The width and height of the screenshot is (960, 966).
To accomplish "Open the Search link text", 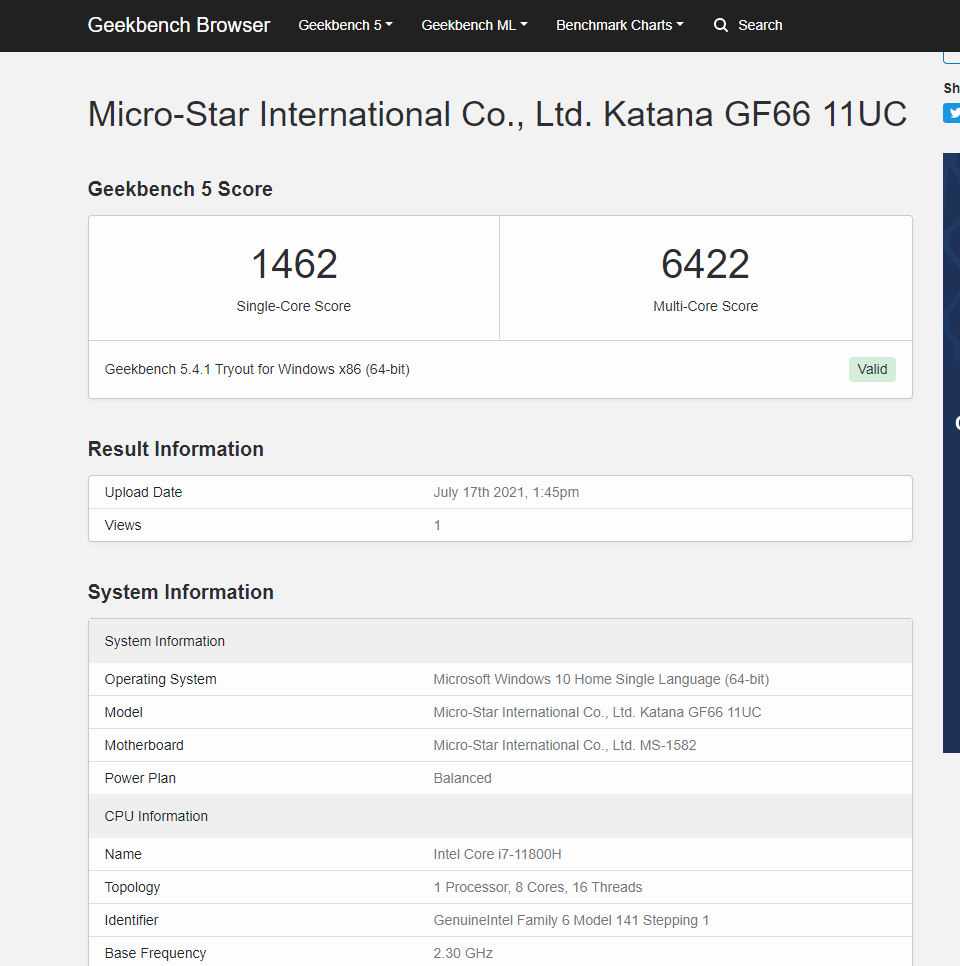I will 760,25.
